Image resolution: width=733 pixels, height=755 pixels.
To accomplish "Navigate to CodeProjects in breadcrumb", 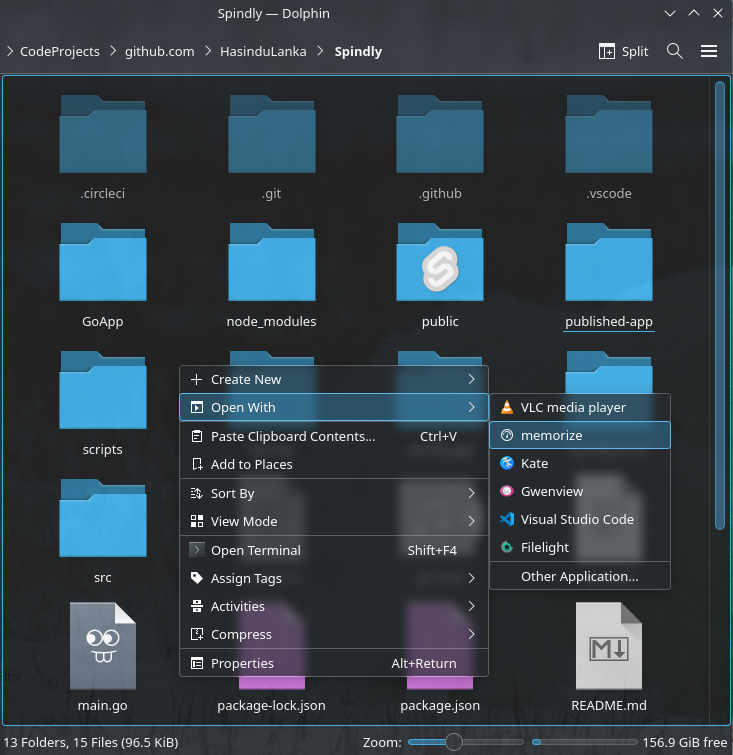I will [60, 51].
